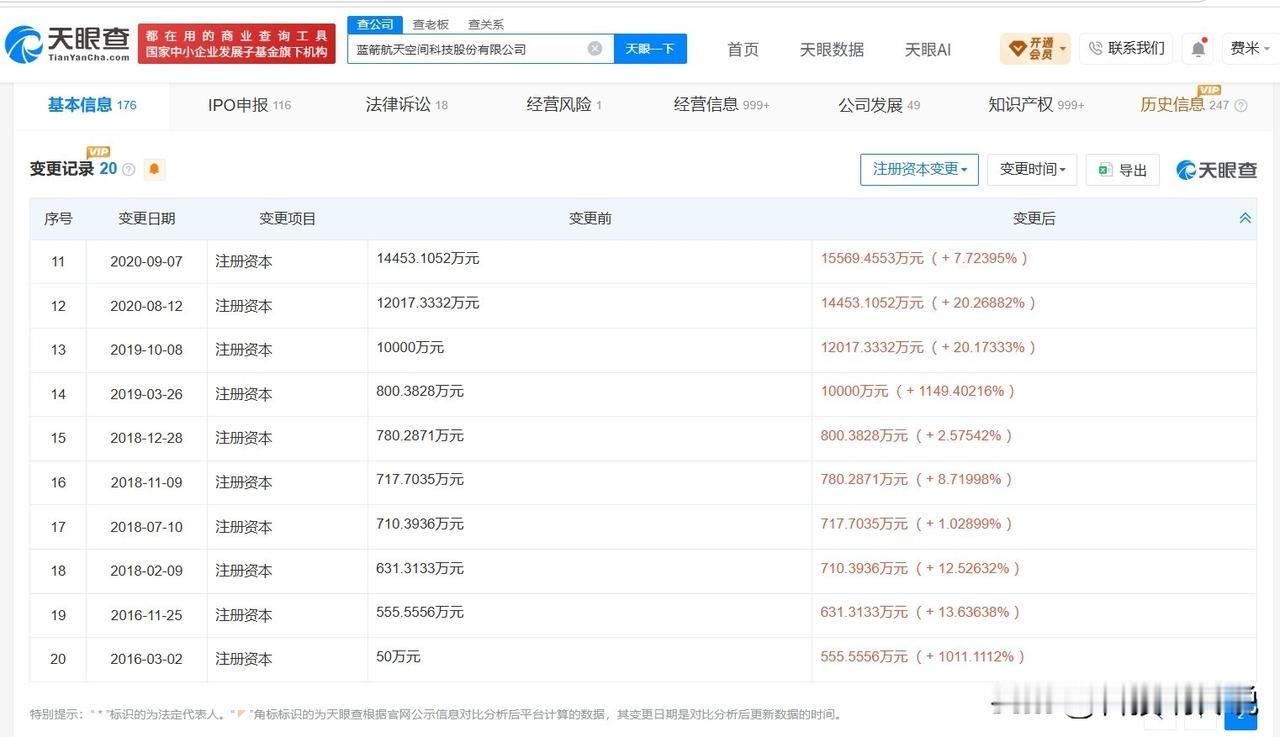The width and height of the screenshot is (1280, 737).
Task: Go to 首页 in the top navigation
Action: [743, 49]
